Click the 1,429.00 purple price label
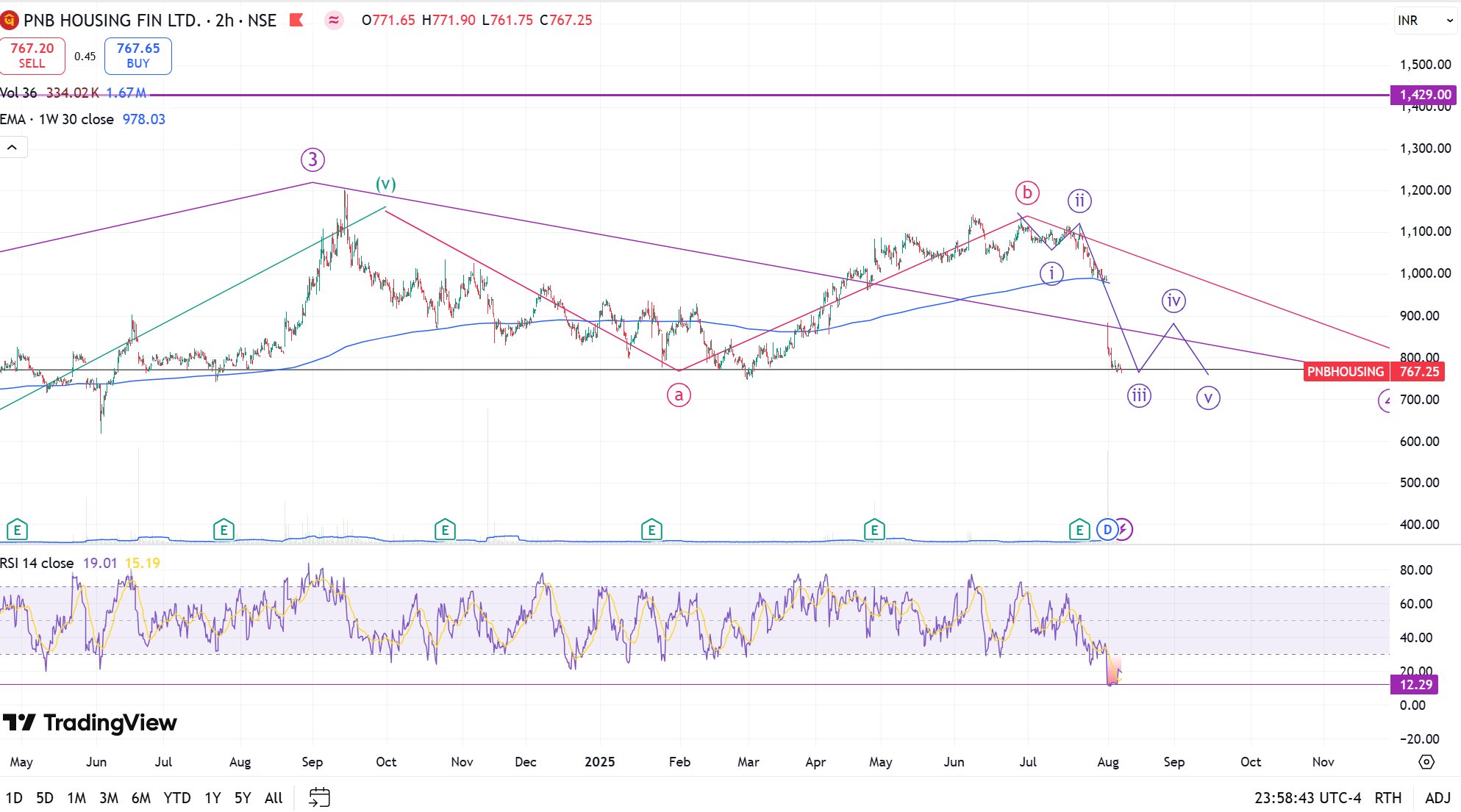Screen dimensions: 1461x812 tap(1424, 95)
